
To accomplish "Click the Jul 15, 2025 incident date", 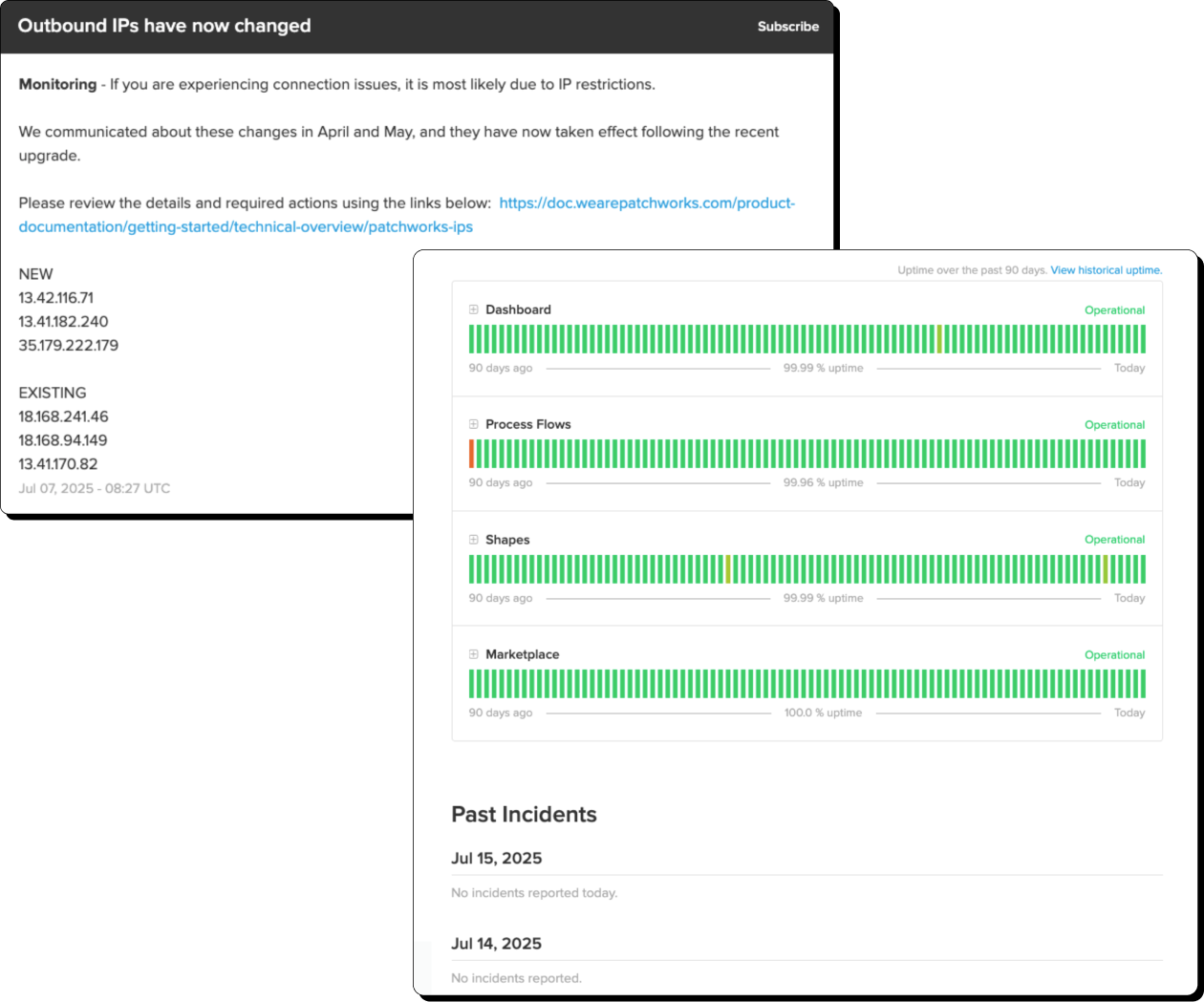I will tap(496, 858).
